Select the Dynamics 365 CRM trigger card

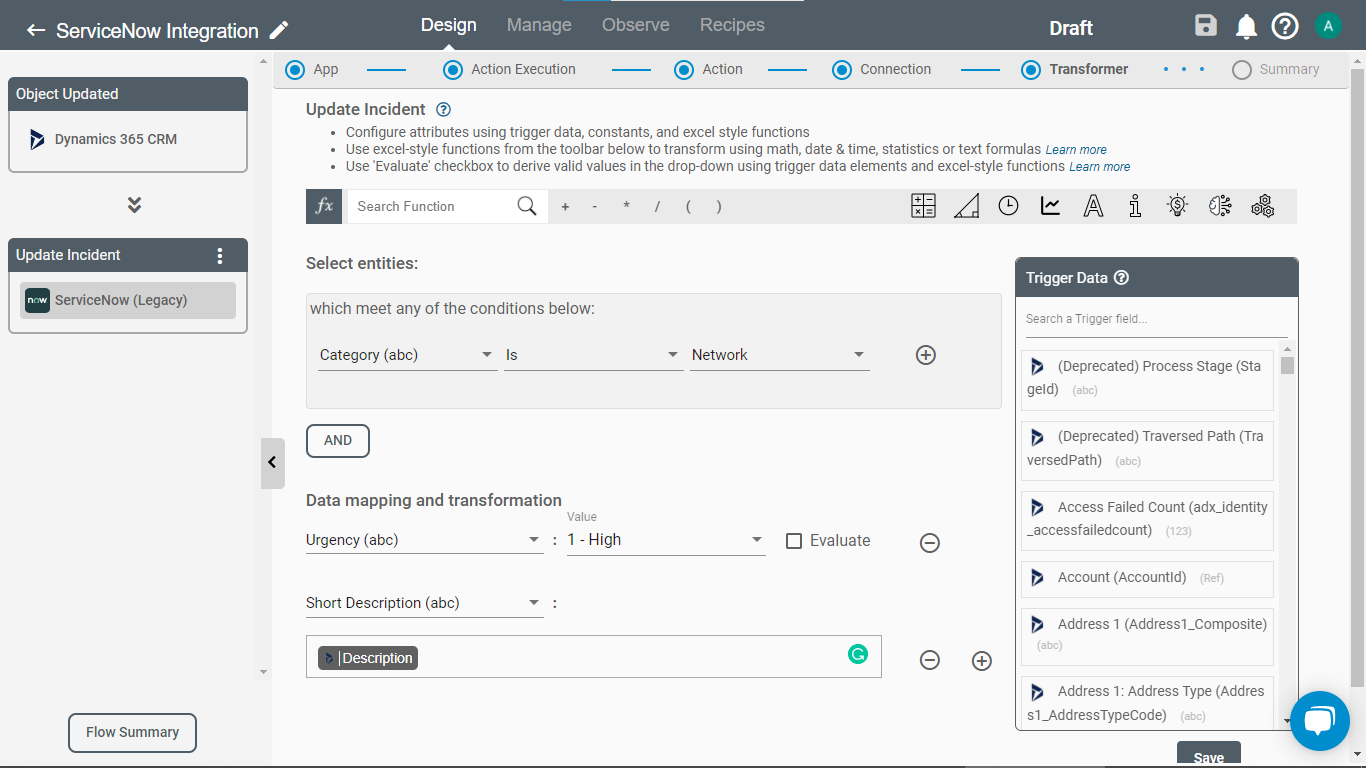pyautogui.click(x=128, y=140)
